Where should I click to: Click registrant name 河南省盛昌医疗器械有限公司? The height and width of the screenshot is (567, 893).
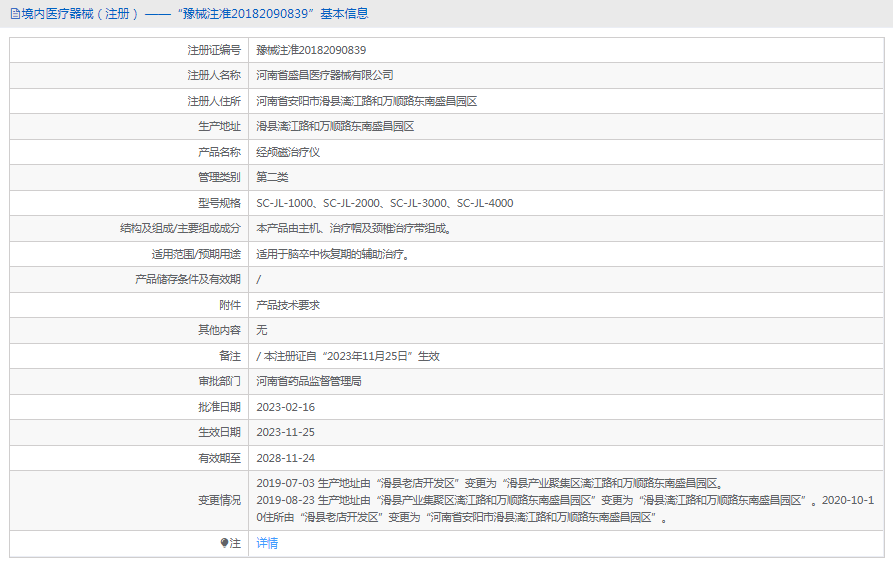(x=325, y=75)
